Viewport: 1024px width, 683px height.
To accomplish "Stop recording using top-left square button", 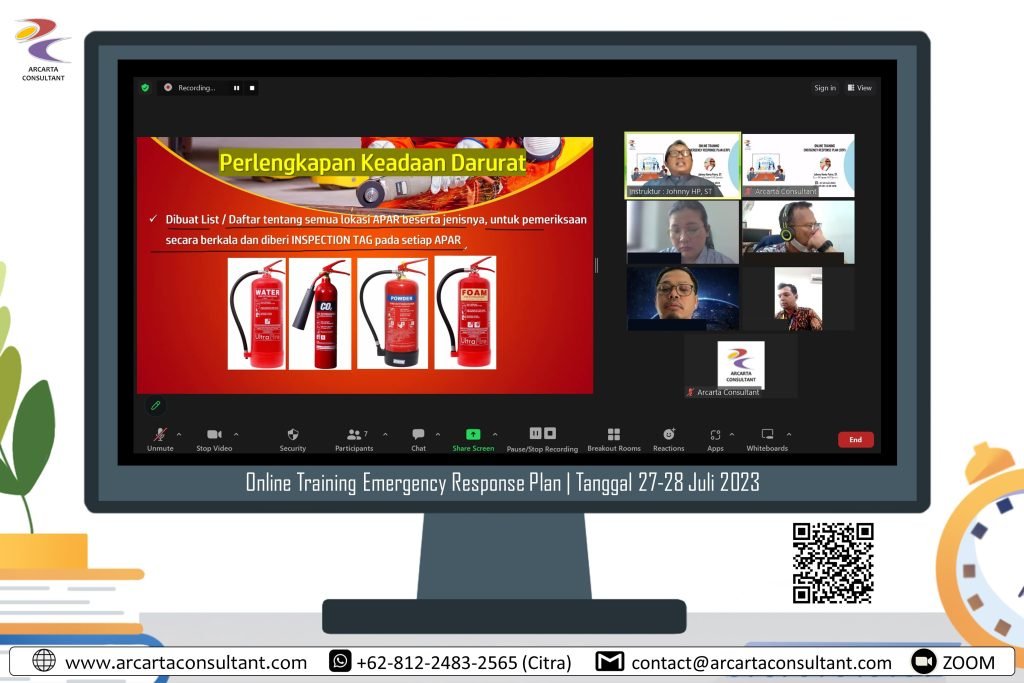I will (252, 88).
